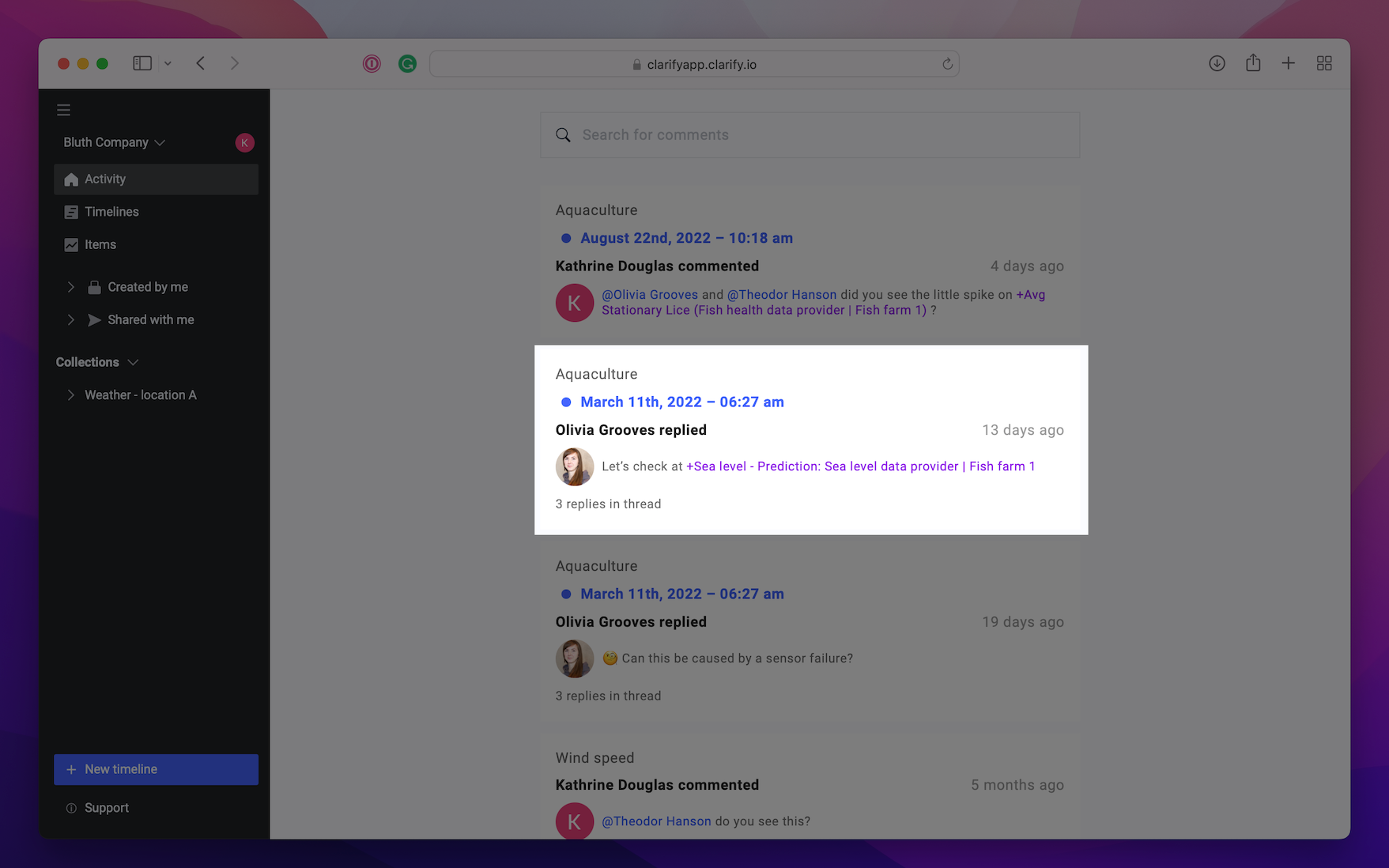
Task: Expand the Shared with me section
Action: pos(71,319)
